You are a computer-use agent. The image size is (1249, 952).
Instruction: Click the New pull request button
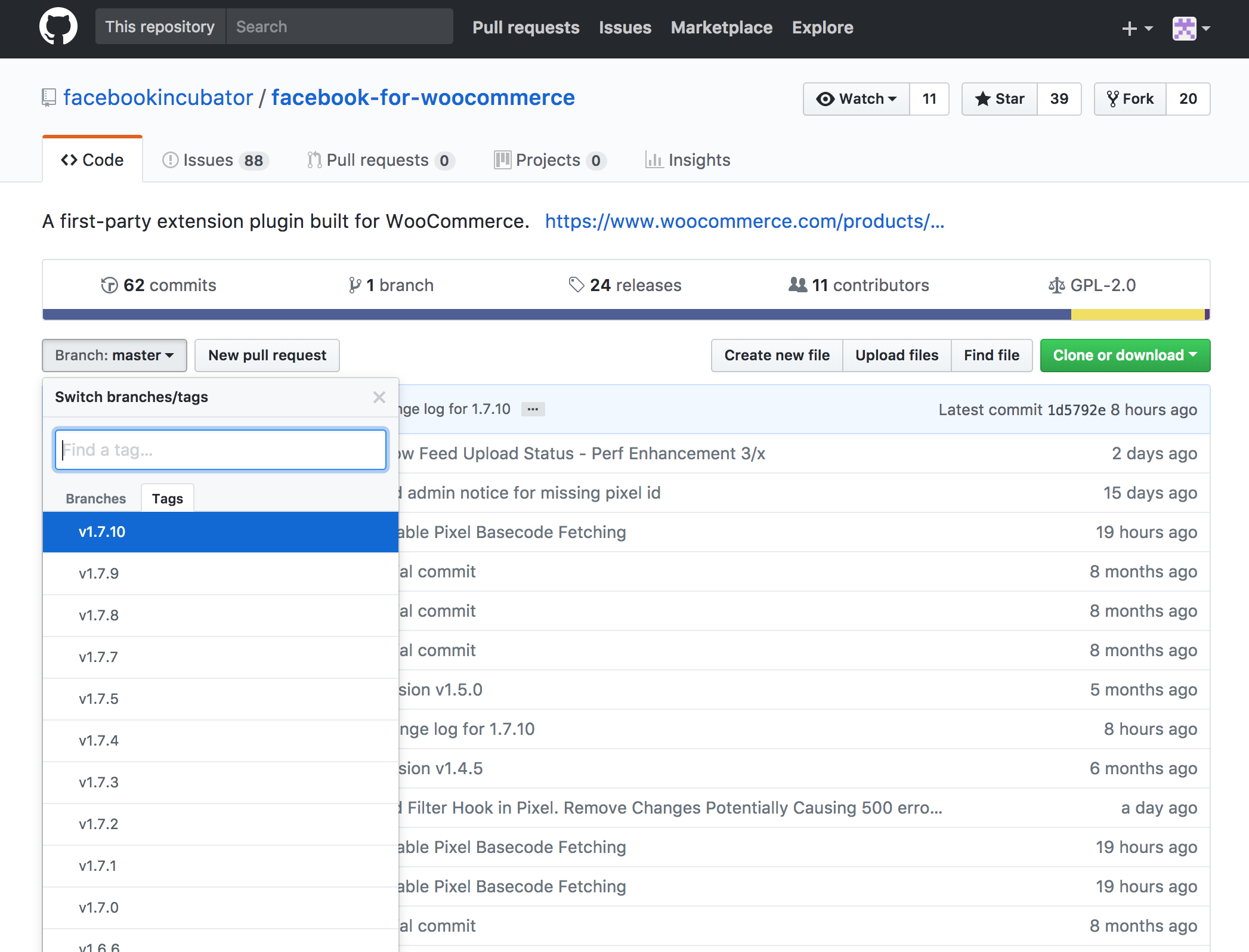pyautogui.click(x=267, y=356)
